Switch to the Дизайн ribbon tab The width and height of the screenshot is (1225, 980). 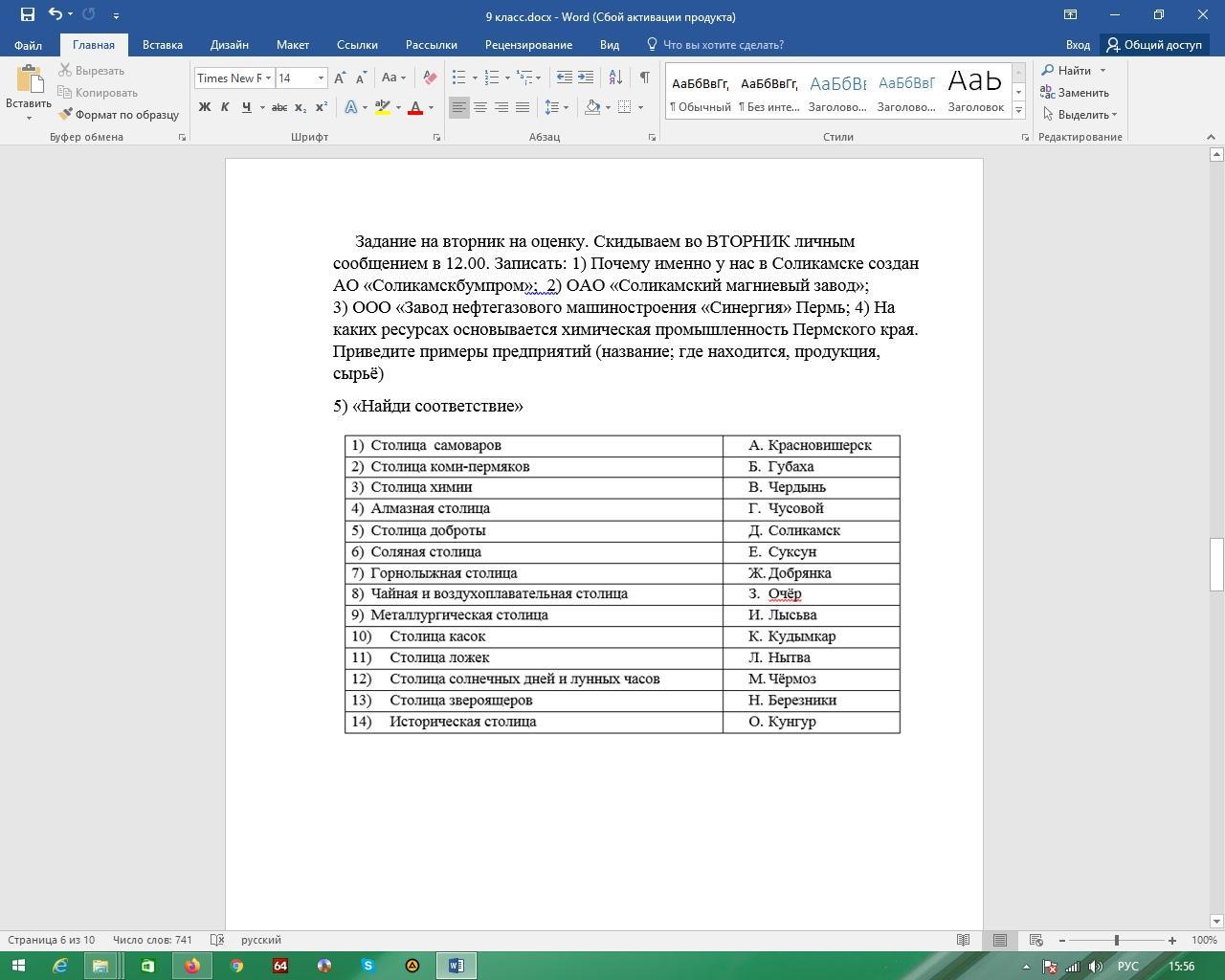click(230, 45)
